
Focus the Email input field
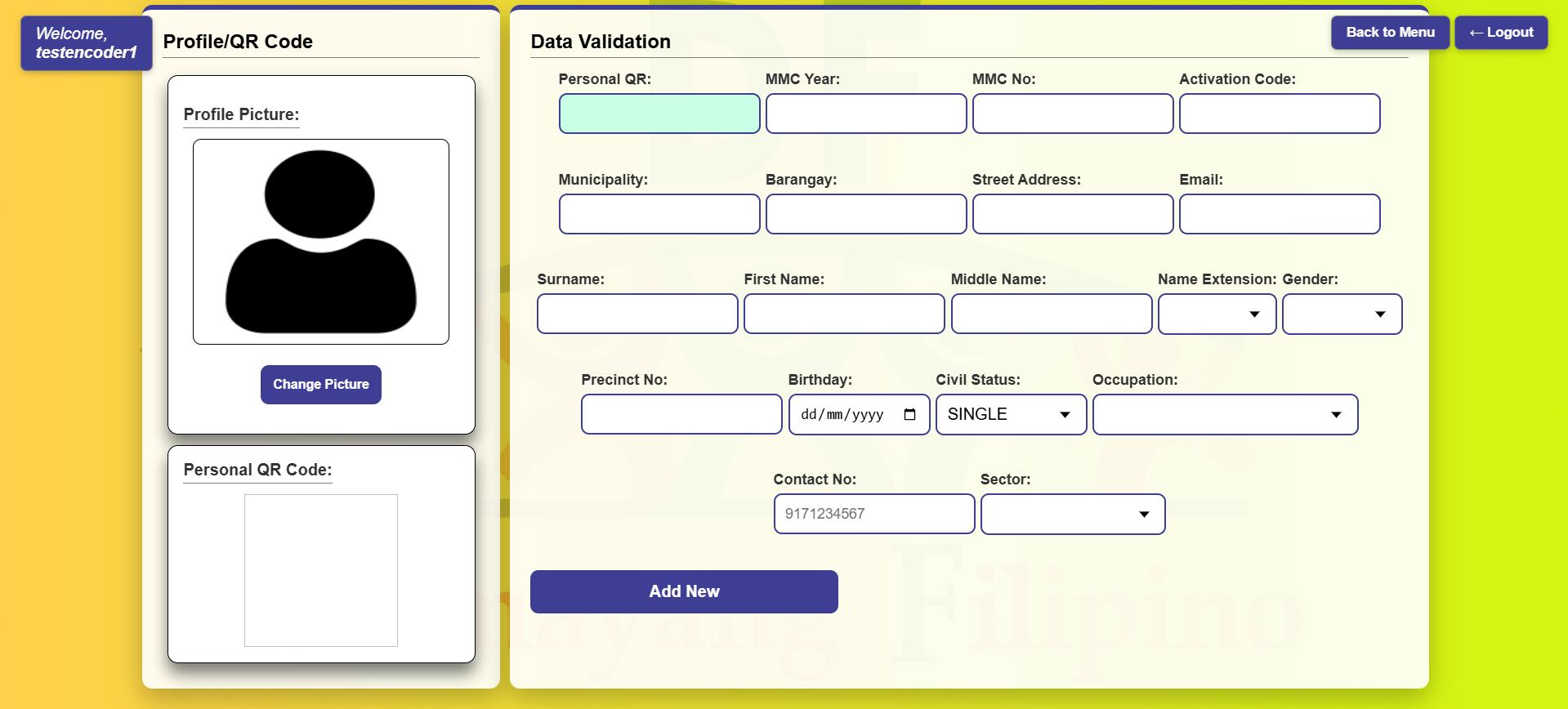[1280, 214]
